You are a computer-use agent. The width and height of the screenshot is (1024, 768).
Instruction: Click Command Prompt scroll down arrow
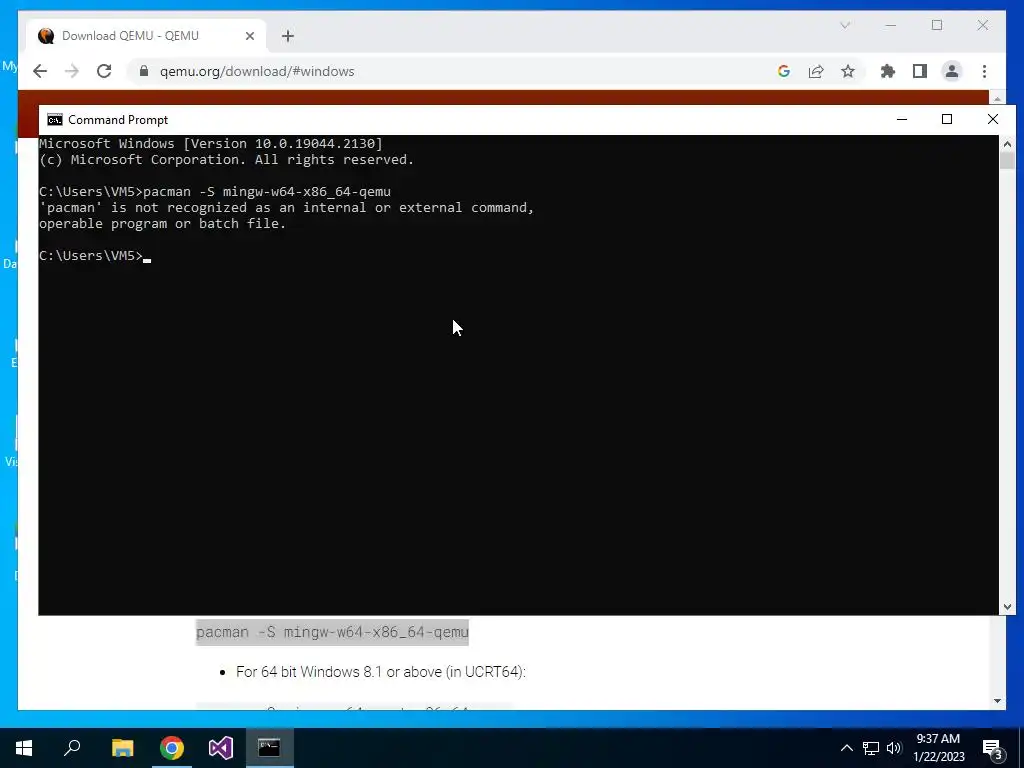(1007, 607)
